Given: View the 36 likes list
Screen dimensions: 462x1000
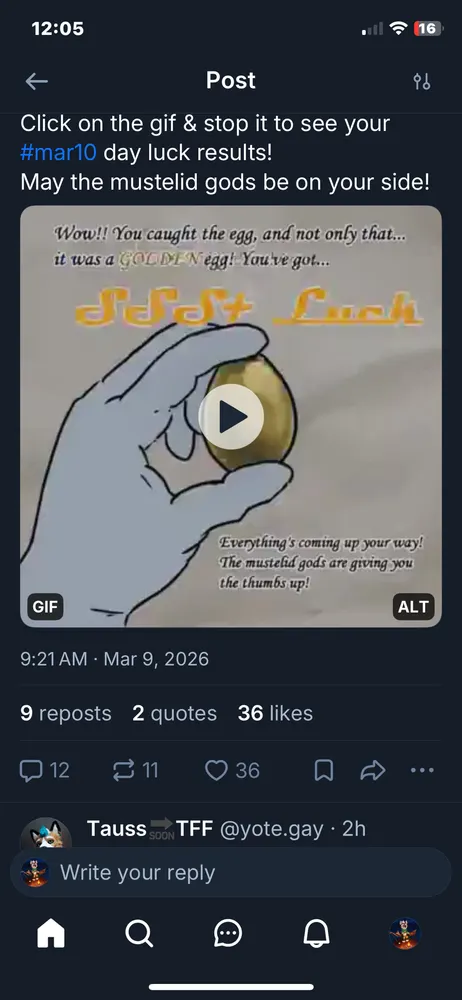Looking at the screenshot, I should click(275, 713).
